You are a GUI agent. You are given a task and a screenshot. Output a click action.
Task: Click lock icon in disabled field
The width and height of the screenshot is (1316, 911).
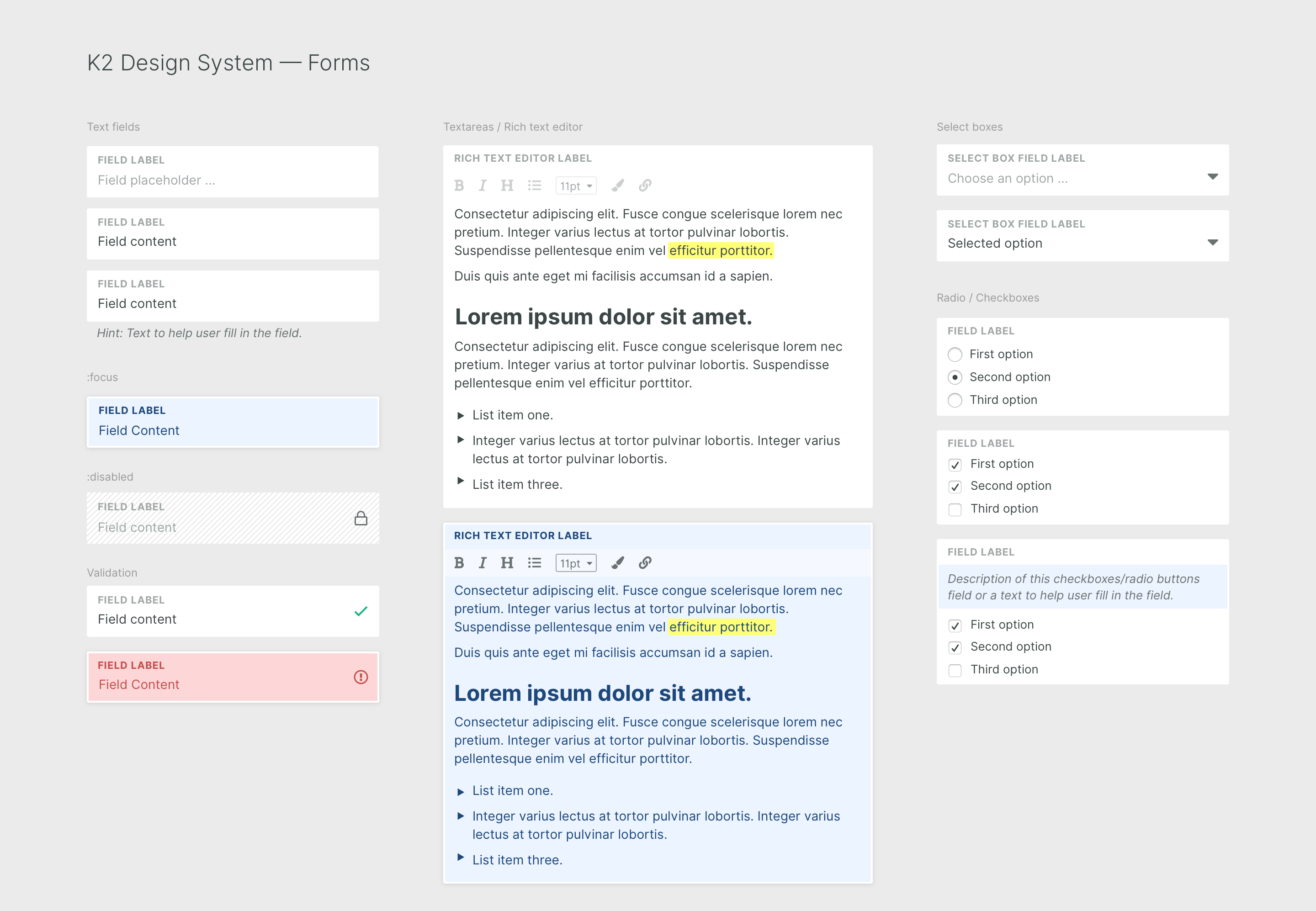(361, 518)
